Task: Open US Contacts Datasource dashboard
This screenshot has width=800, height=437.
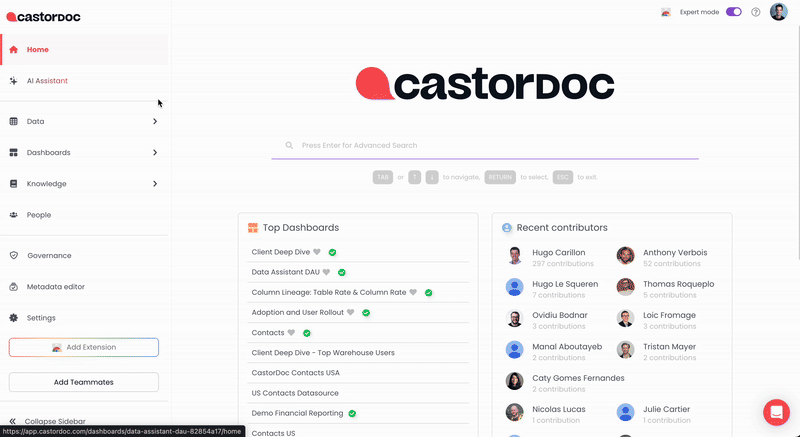Action: (x=295, y=393)
